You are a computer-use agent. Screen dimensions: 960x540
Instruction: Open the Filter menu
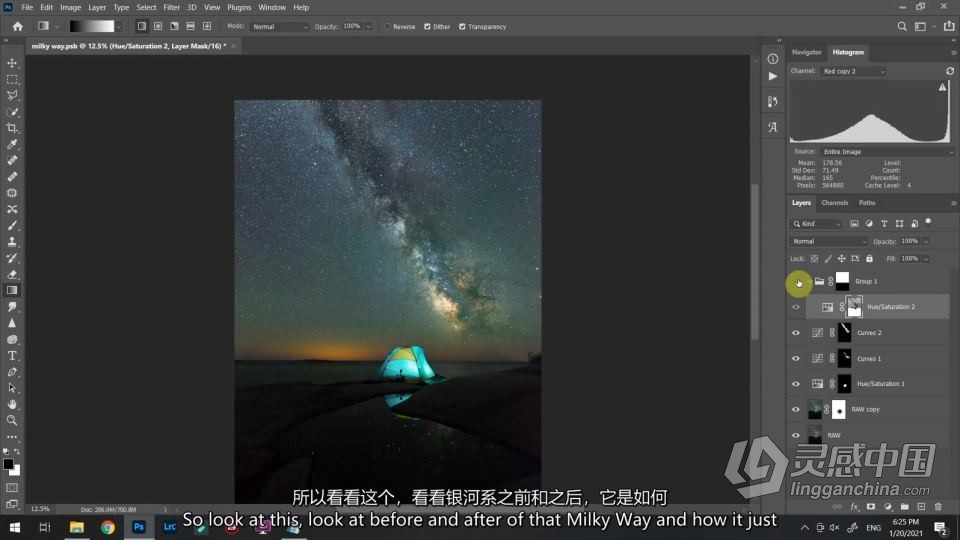[x=171, y=7]
